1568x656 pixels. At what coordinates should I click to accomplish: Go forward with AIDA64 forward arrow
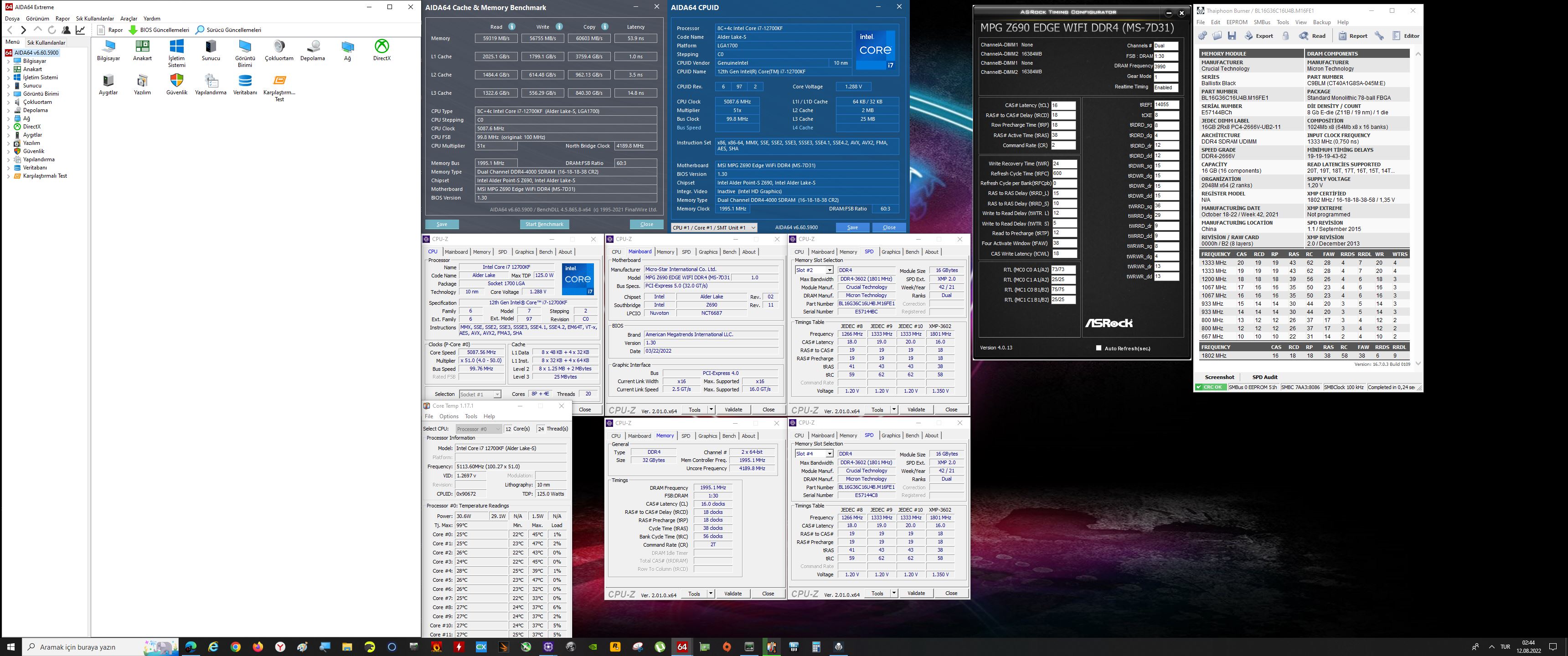tap(23, 30)
